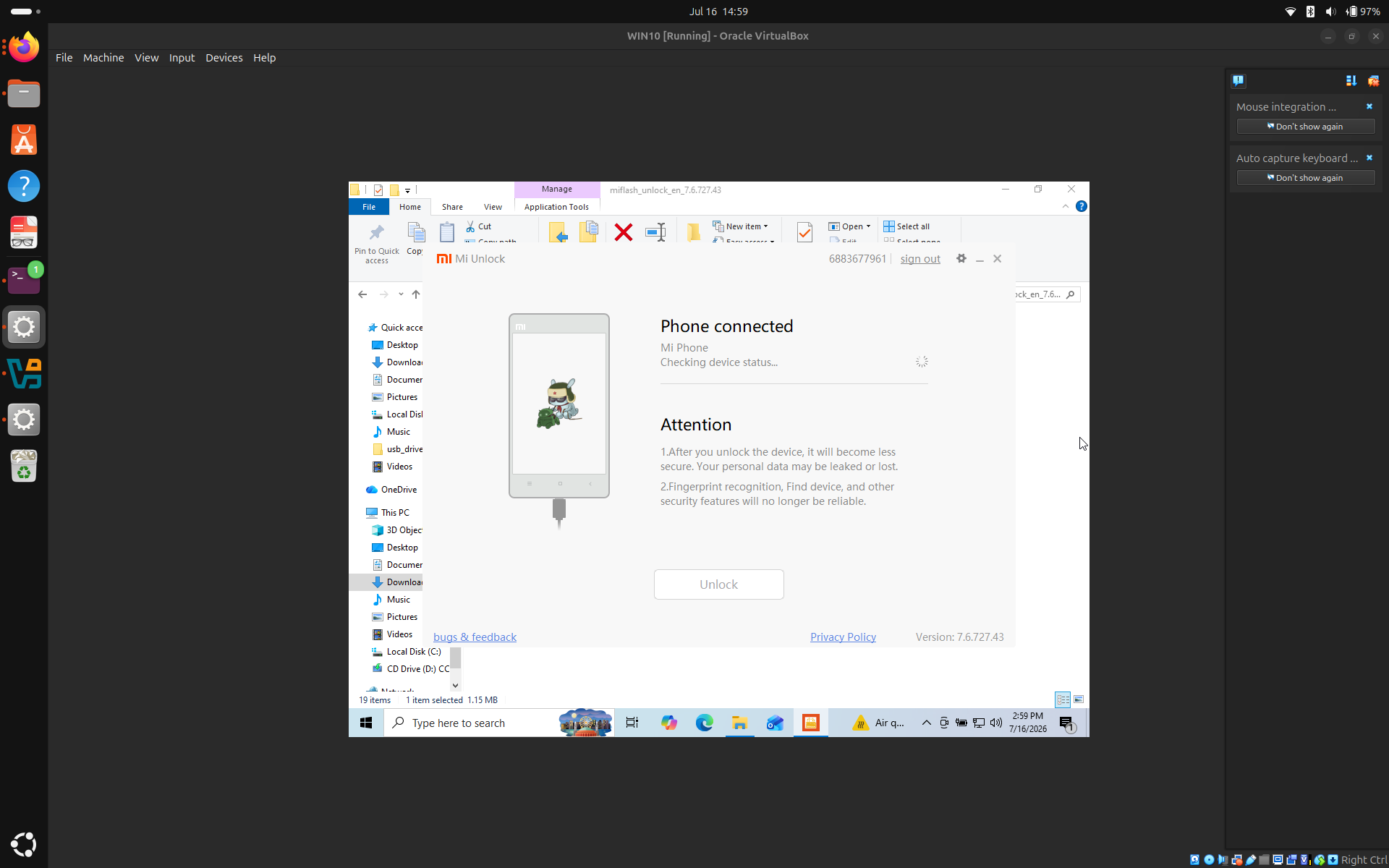Open the Open dropdown arrow in ribbon
Viewport: 1389px width, 868px height.
pos(869,226)
